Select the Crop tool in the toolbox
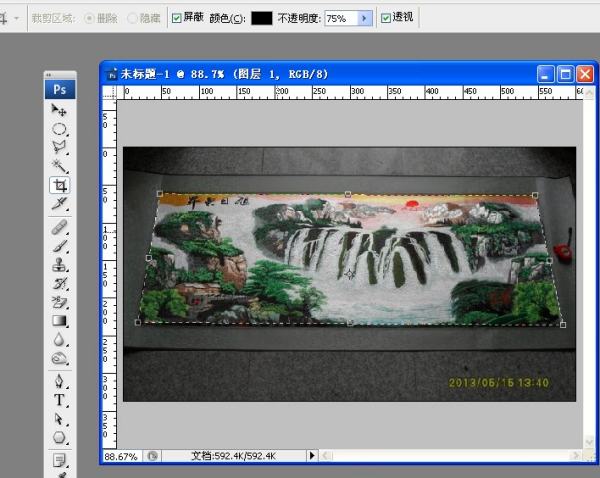 coord(59,185)
